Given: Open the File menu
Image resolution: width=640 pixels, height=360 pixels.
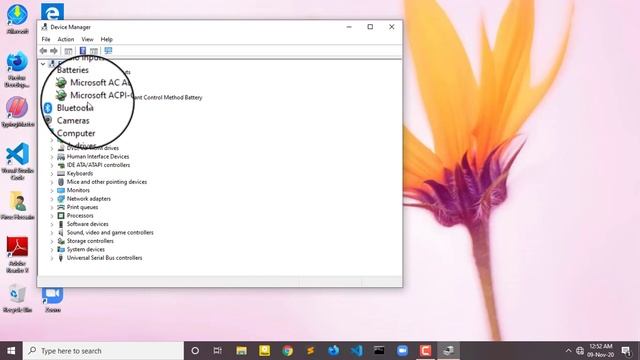Looking at the screenshot, I should pos(46,39).
